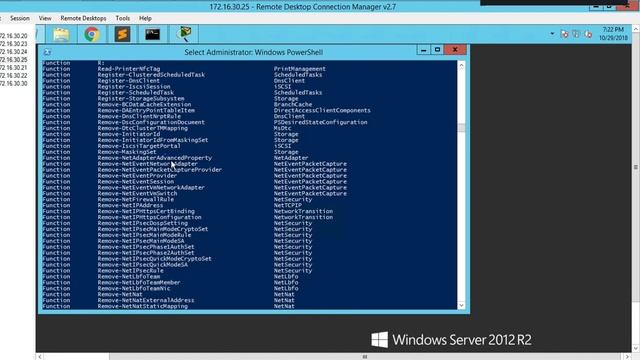The height and width of the screenshot is (360, 640).
Task: Click the DirectAccessClientComponents module name
Action: pyautogui.click(x=322, y=110)
